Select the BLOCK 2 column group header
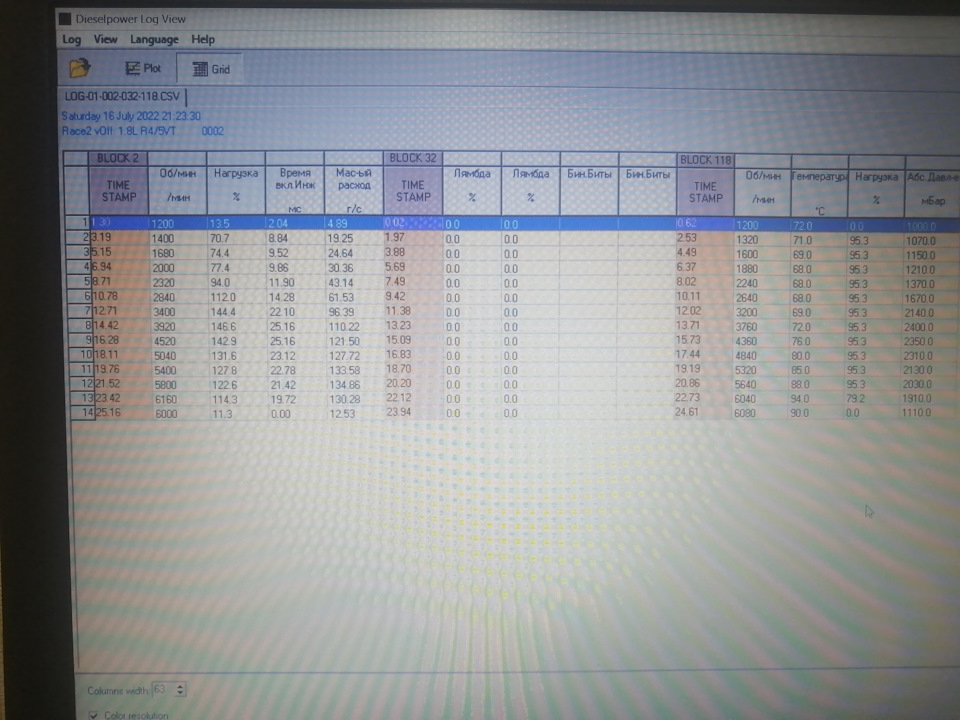The height and width of the screenshot is (720, 960). [118, 158]
